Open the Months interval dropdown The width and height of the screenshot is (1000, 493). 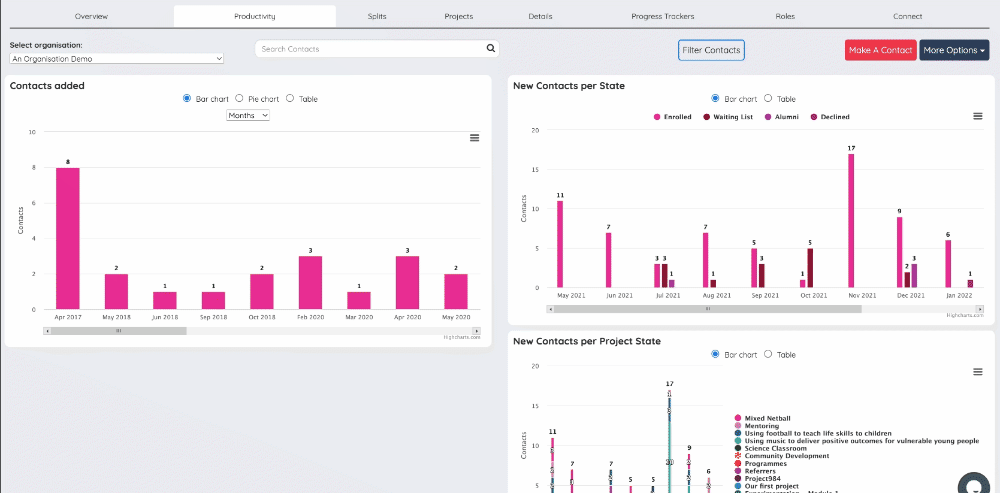[248, 115]
